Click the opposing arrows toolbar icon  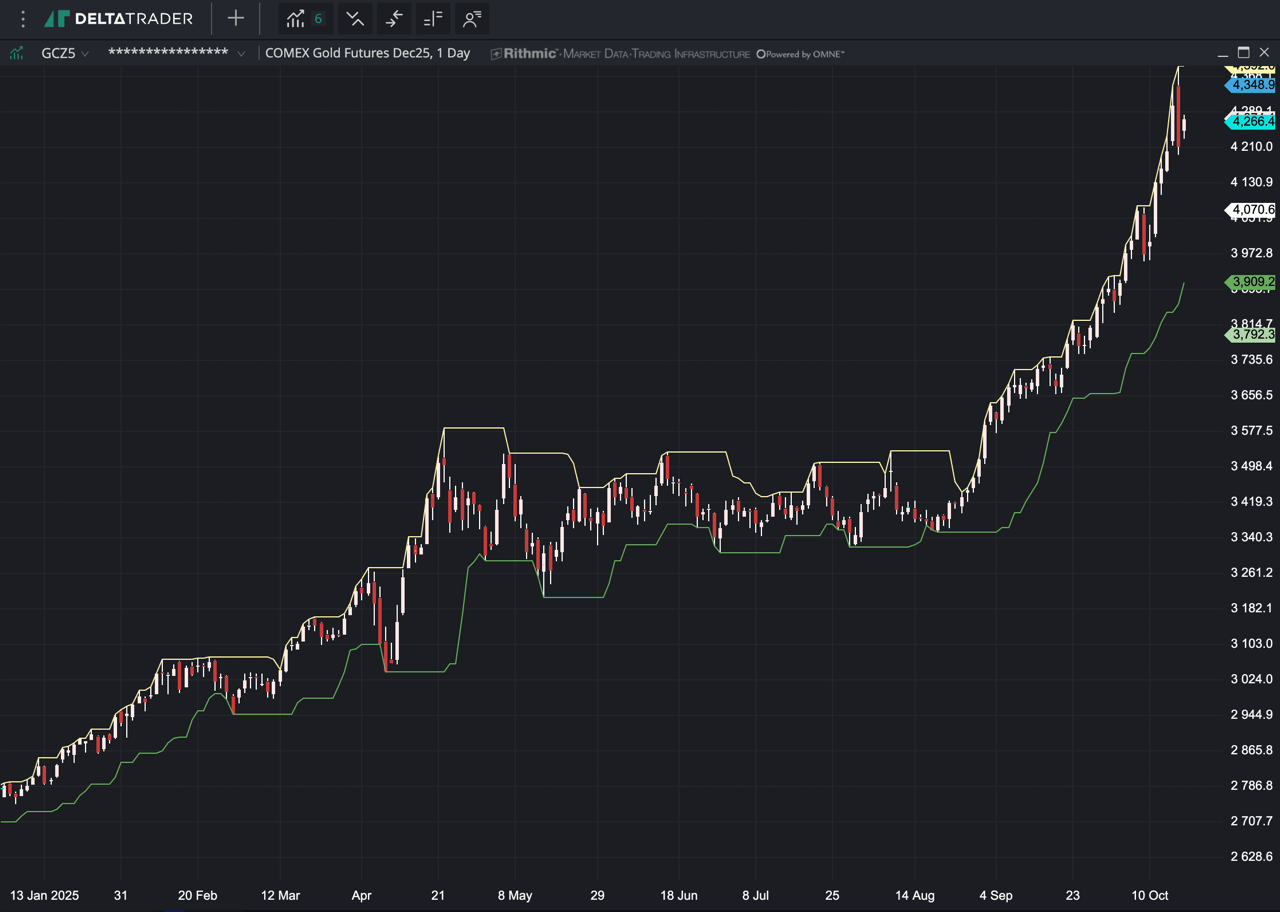coord(394,19)
